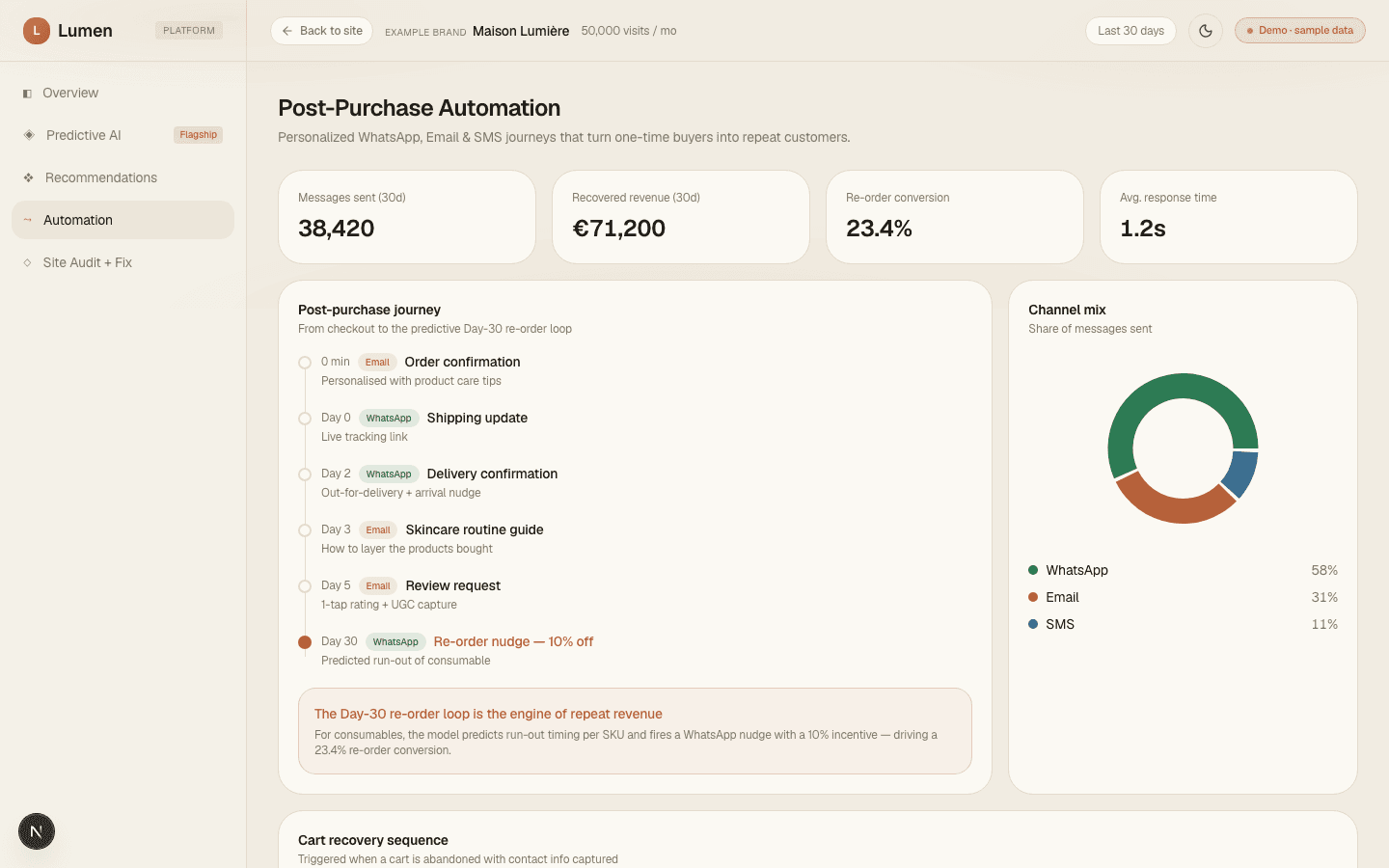Click Demo sample data badge
The height and width of the screenshot is (868, 1389).
coord(1300,31)
